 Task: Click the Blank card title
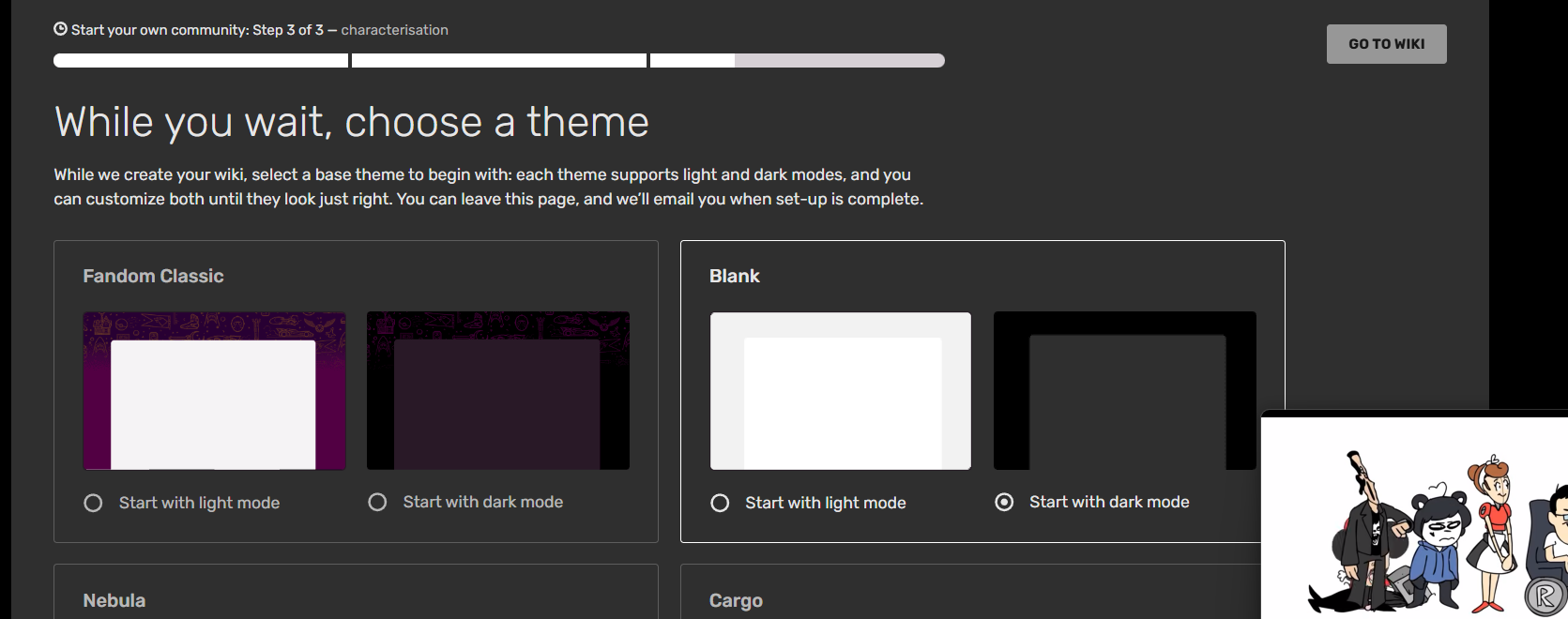tap(734, 276)
